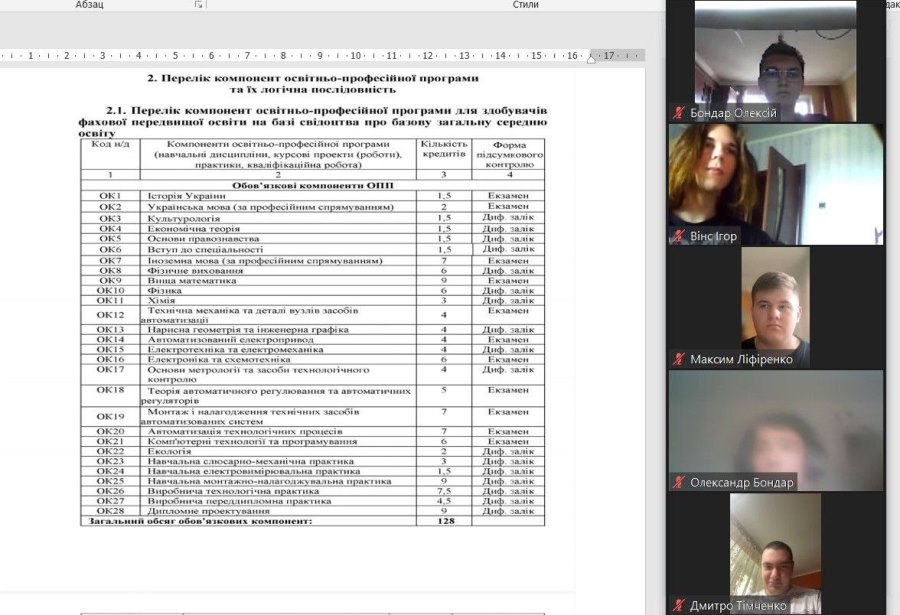Click the row header 'Обов'язкові компоненти ОПП'
900x615 pixels.
(x=313, y=185)
